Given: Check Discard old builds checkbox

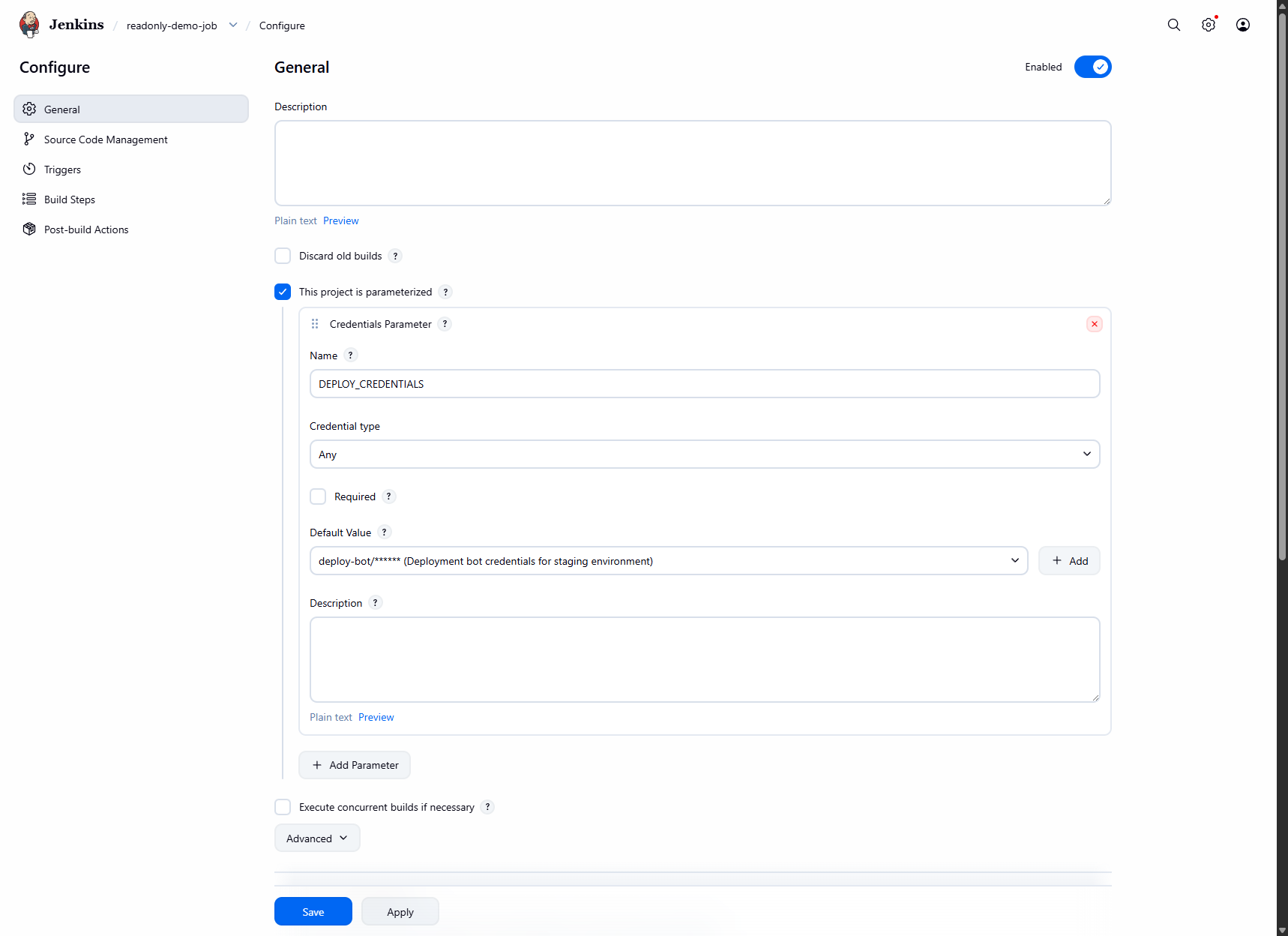Looking at the screenshot, I should tap(283, 256).
